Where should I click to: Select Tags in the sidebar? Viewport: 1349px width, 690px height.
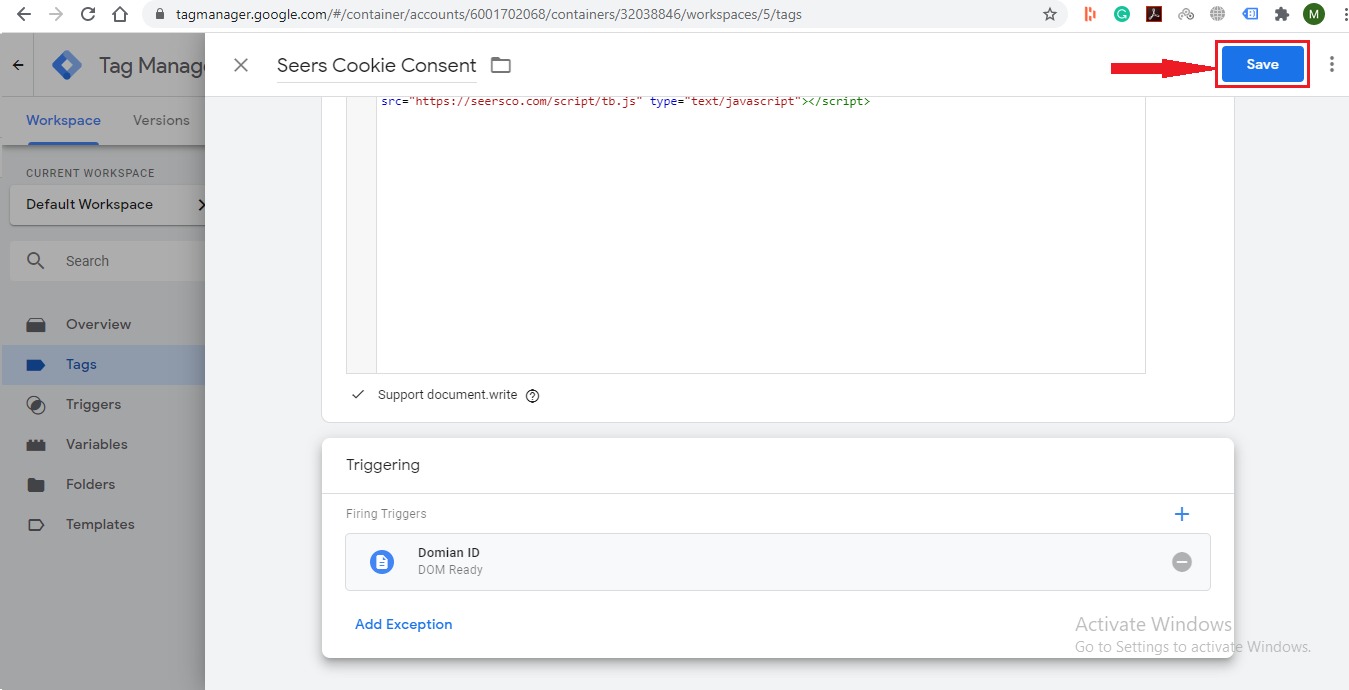[x=102, y=364]
